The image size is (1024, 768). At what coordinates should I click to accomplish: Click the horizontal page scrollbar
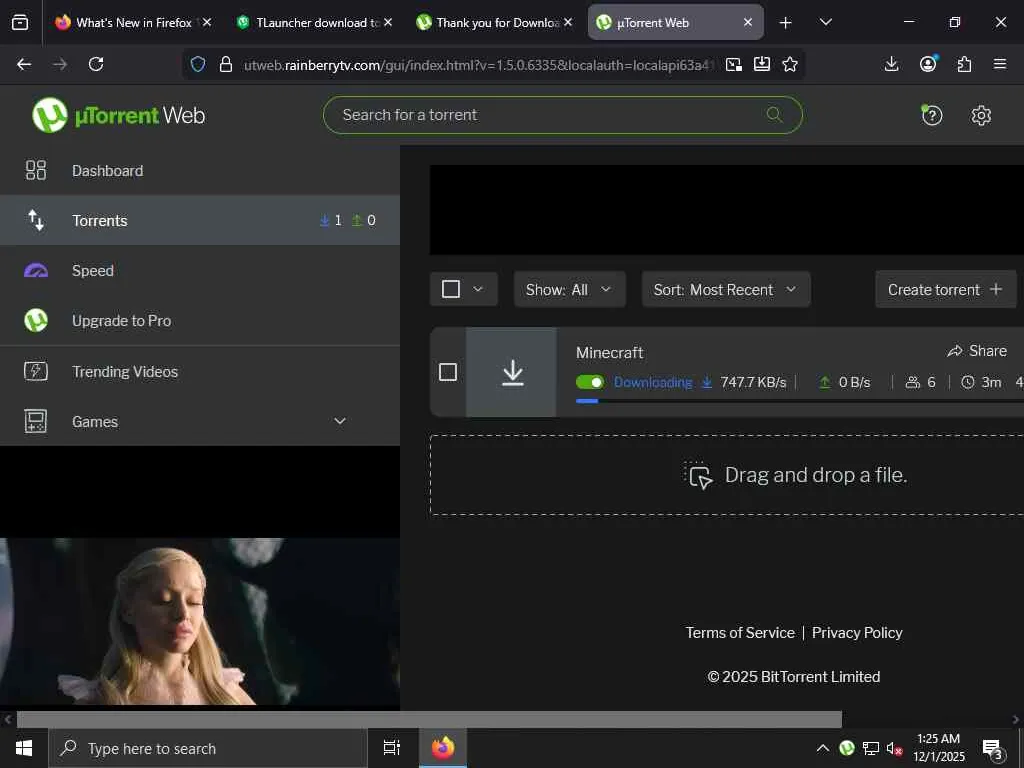click(429, 719)
